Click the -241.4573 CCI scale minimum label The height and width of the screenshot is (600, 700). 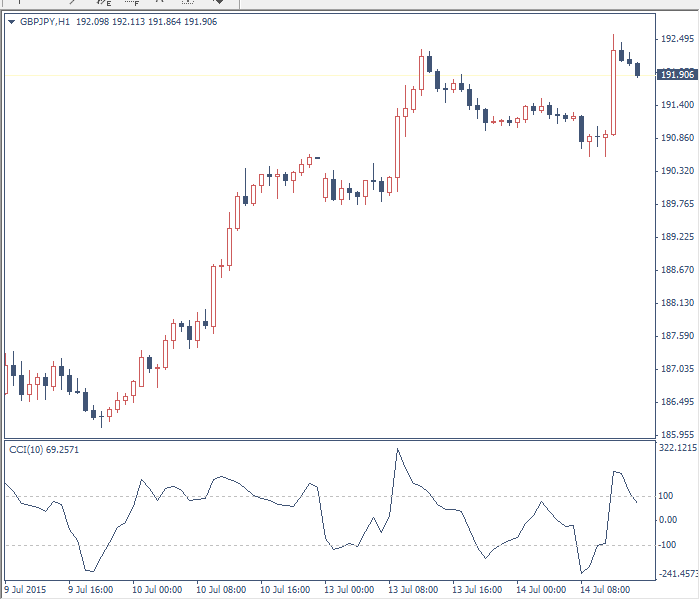(x=678, y=574)
